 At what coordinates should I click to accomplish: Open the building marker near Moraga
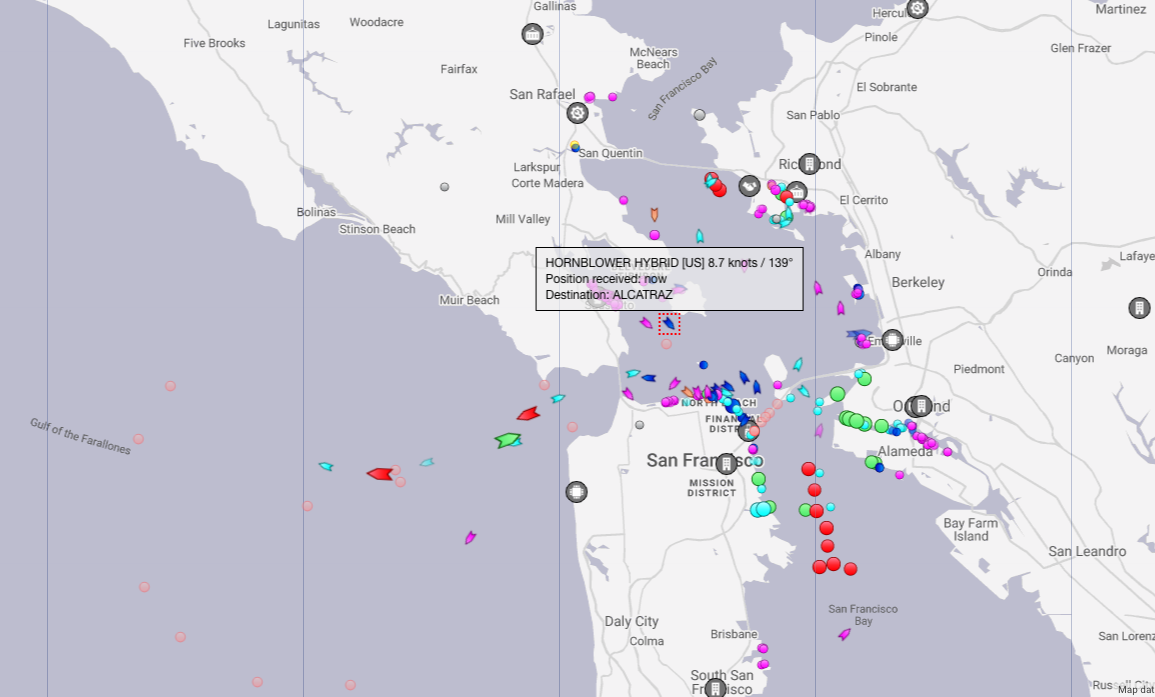coord(1139,308)
